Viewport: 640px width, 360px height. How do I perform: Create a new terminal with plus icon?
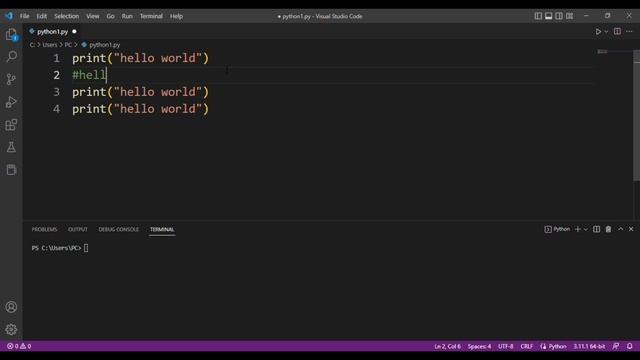pyautogui.click(x=578, y=229)
